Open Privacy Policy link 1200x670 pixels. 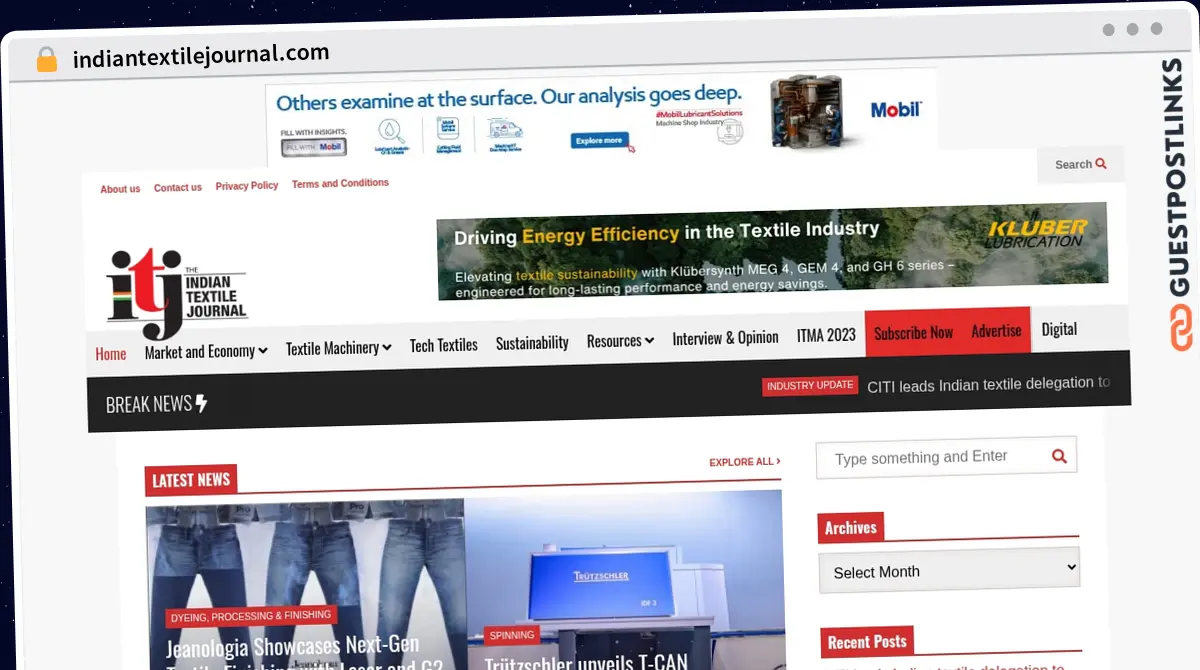247,186
